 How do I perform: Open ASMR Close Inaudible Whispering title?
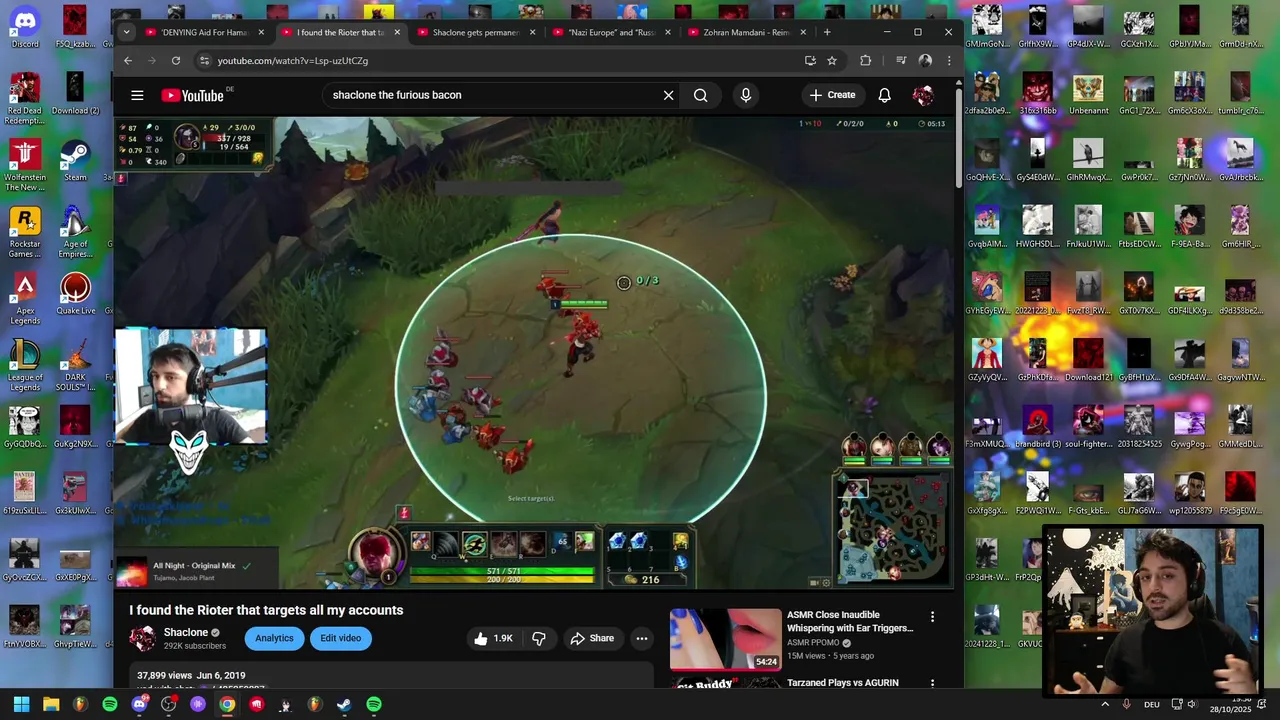point(850,621)
